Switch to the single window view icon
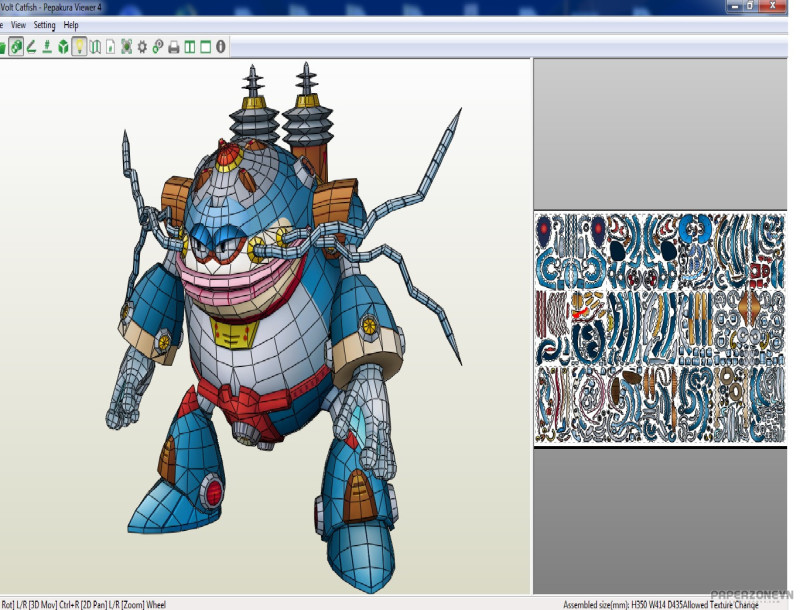 (205, 46)
